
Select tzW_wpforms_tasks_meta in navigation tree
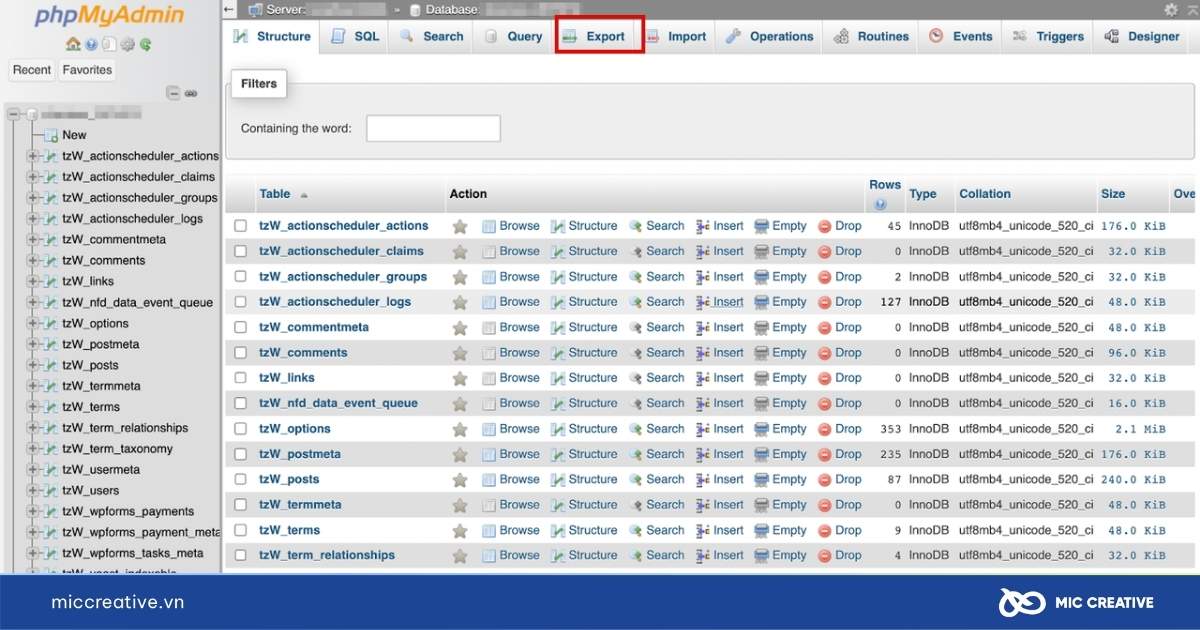[133, 553]
